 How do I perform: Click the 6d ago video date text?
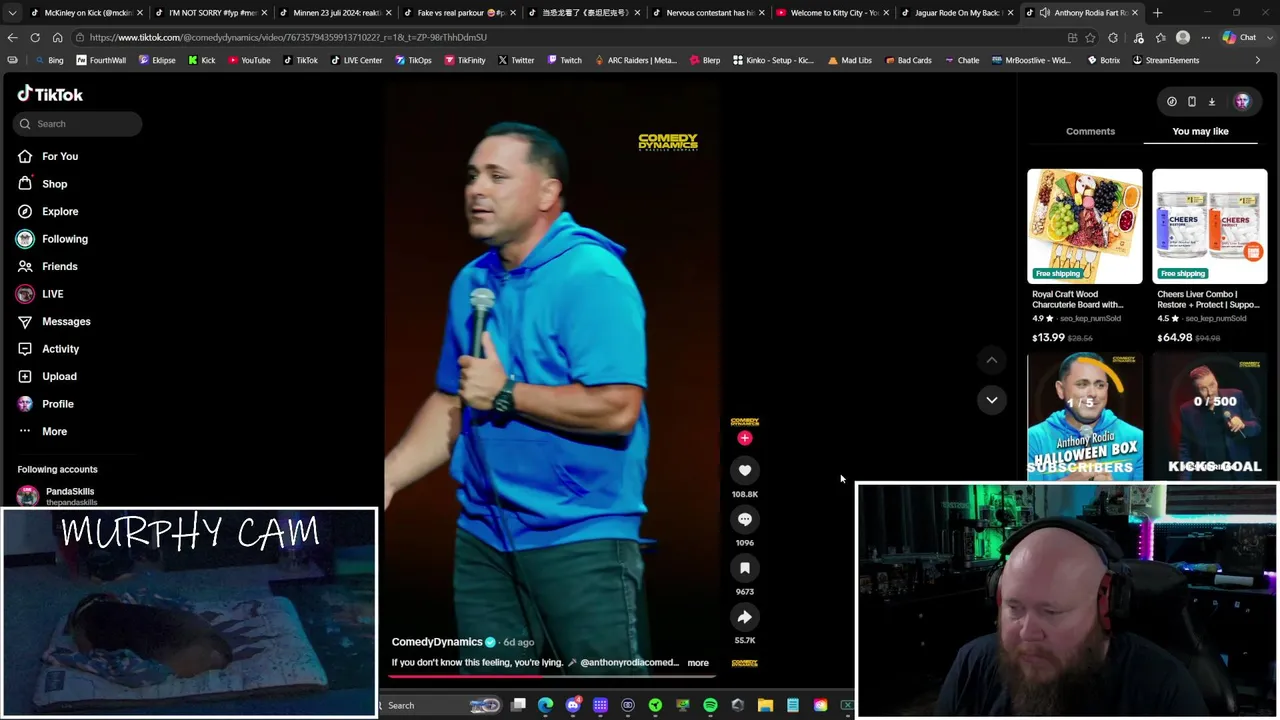[x=518, y=642]
